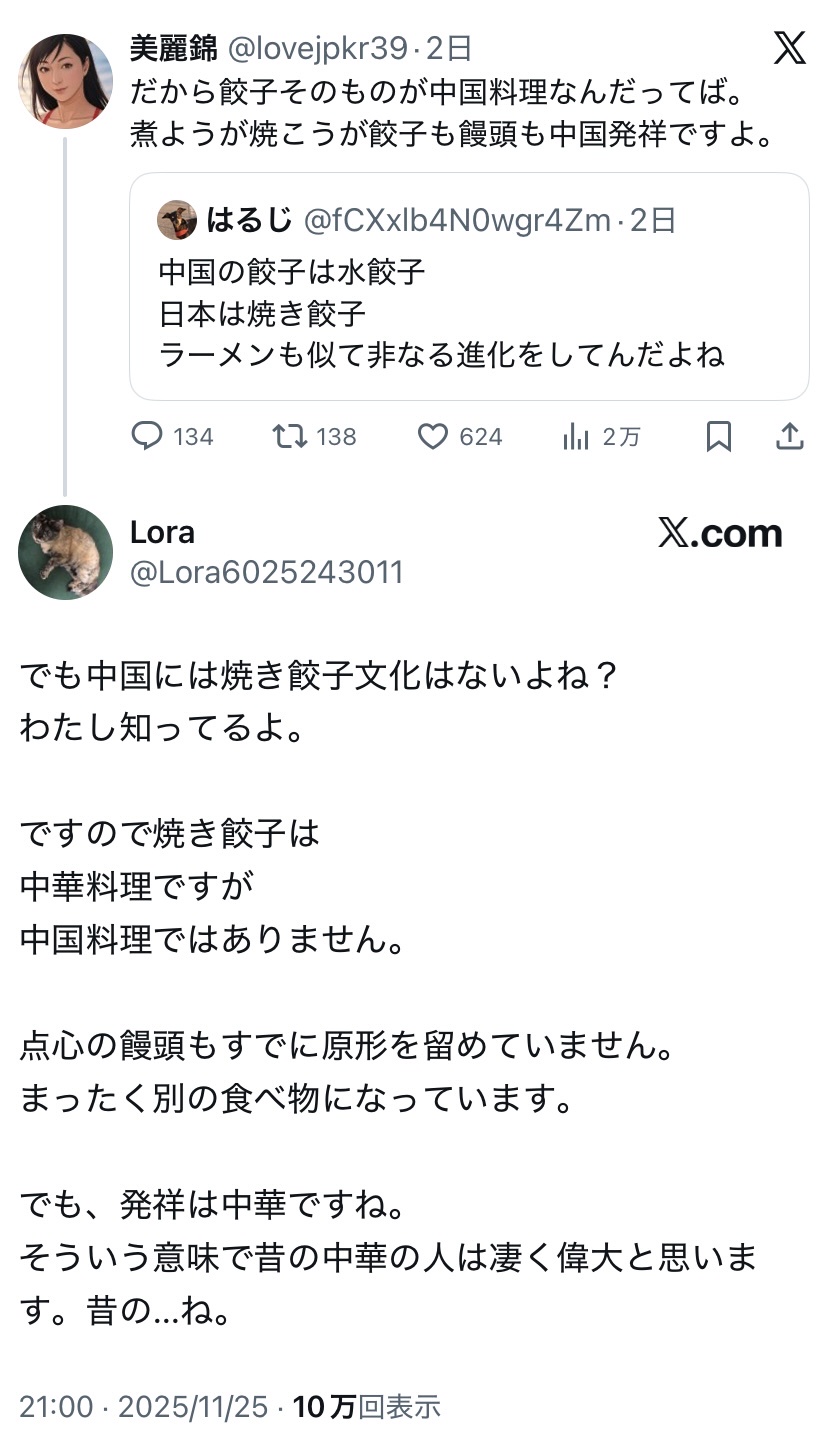
Task: Click the repost arrows icon
Action: tap(290, 436)
